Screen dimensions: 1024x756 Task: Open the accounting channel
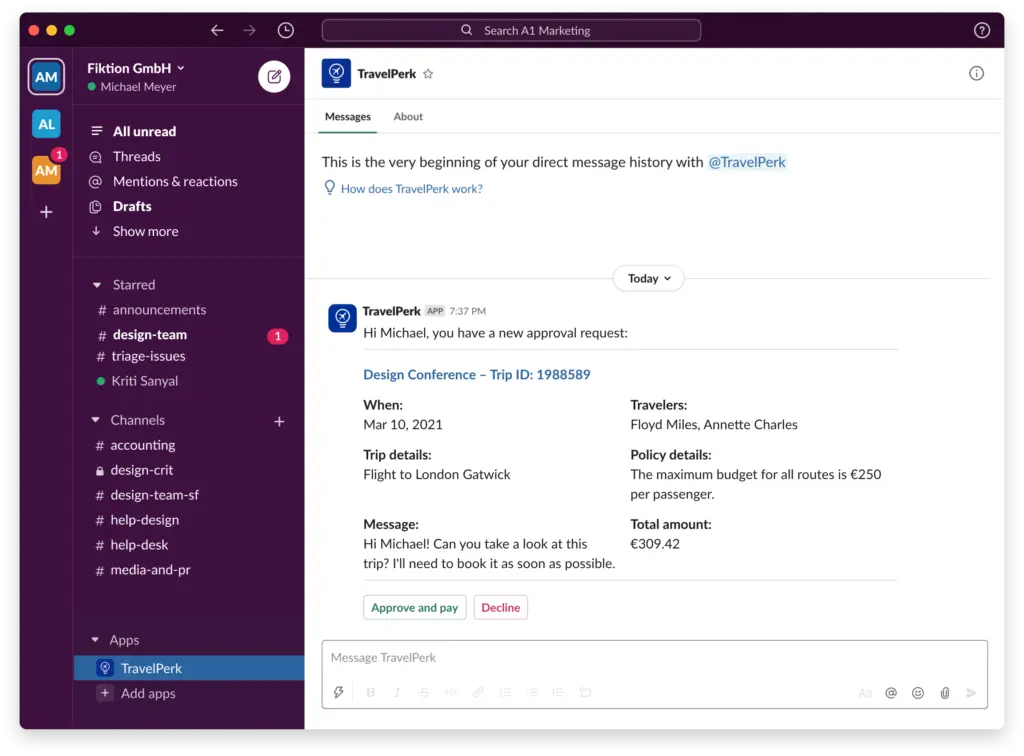[x=142, y=445]
